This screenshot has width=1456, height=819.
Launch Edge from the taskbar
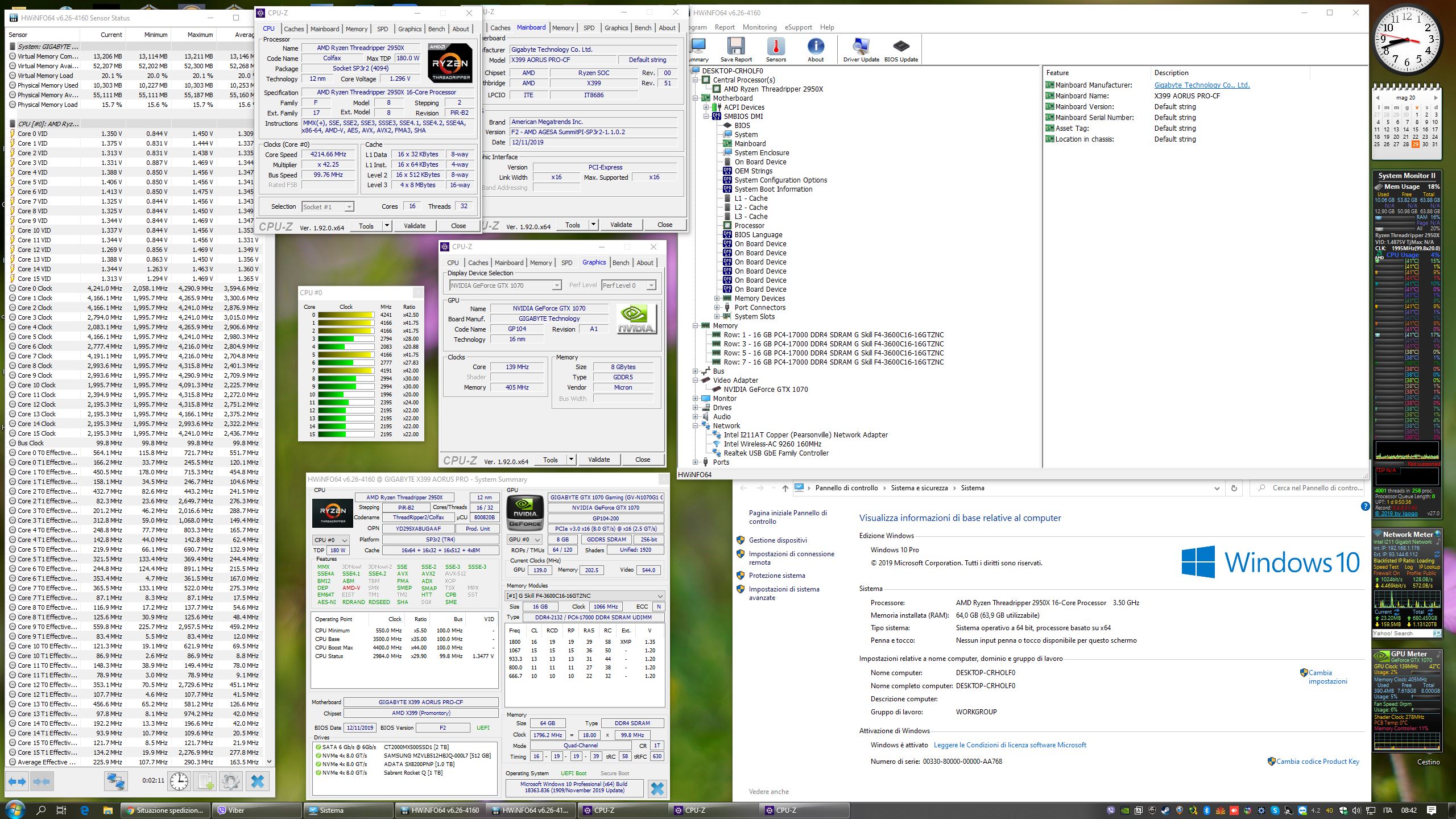pos(85,810)
